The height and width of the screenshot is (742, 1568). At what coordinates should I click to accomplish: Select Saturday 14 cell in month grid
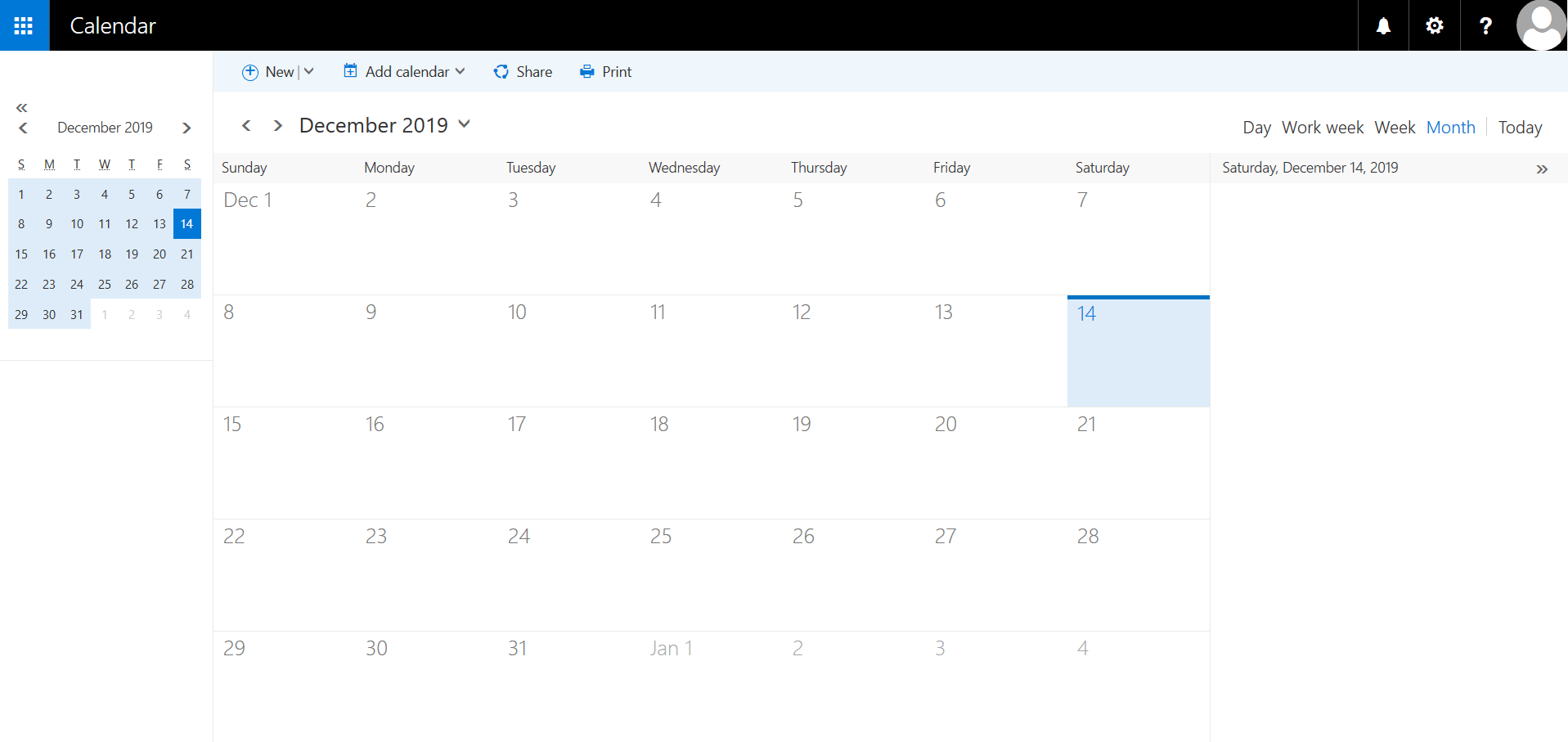(x=1139, y=351)
